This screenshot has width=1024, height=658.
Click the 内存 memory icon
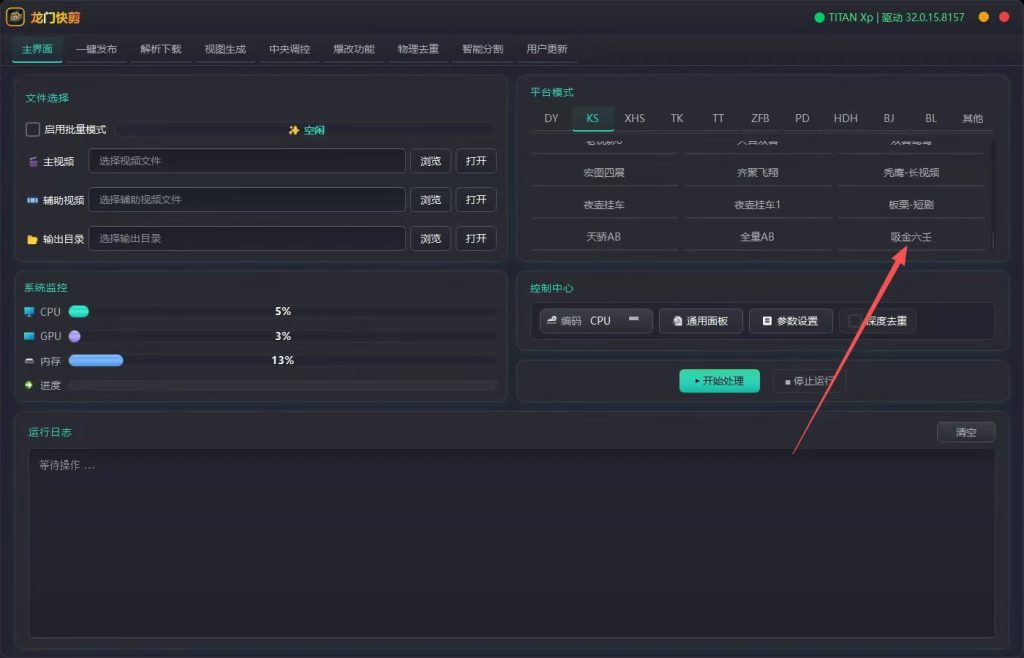(29, 360)
